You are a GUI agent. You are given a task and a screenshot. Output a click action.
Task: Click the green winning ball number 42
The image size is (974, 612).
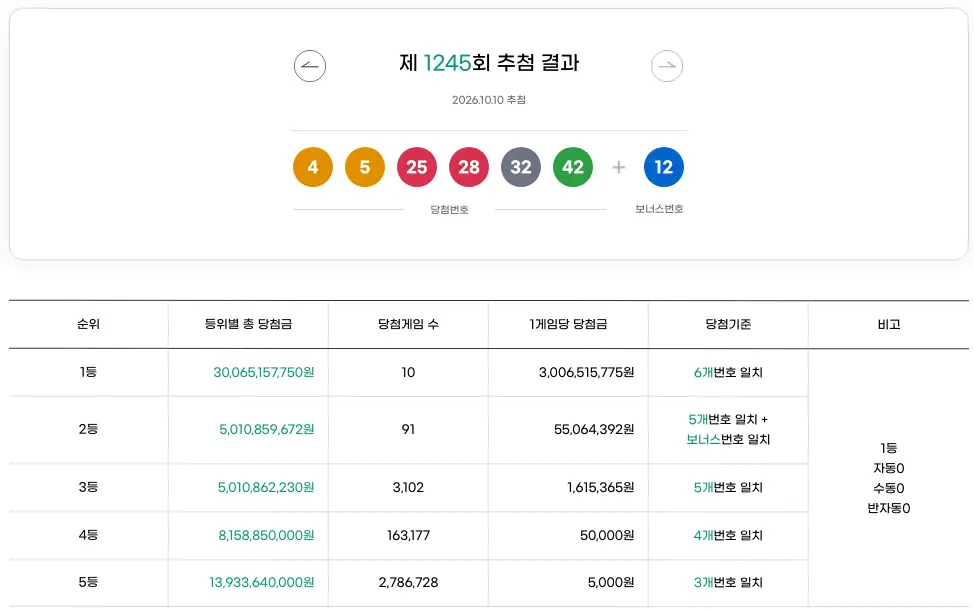tap(573, 167)
